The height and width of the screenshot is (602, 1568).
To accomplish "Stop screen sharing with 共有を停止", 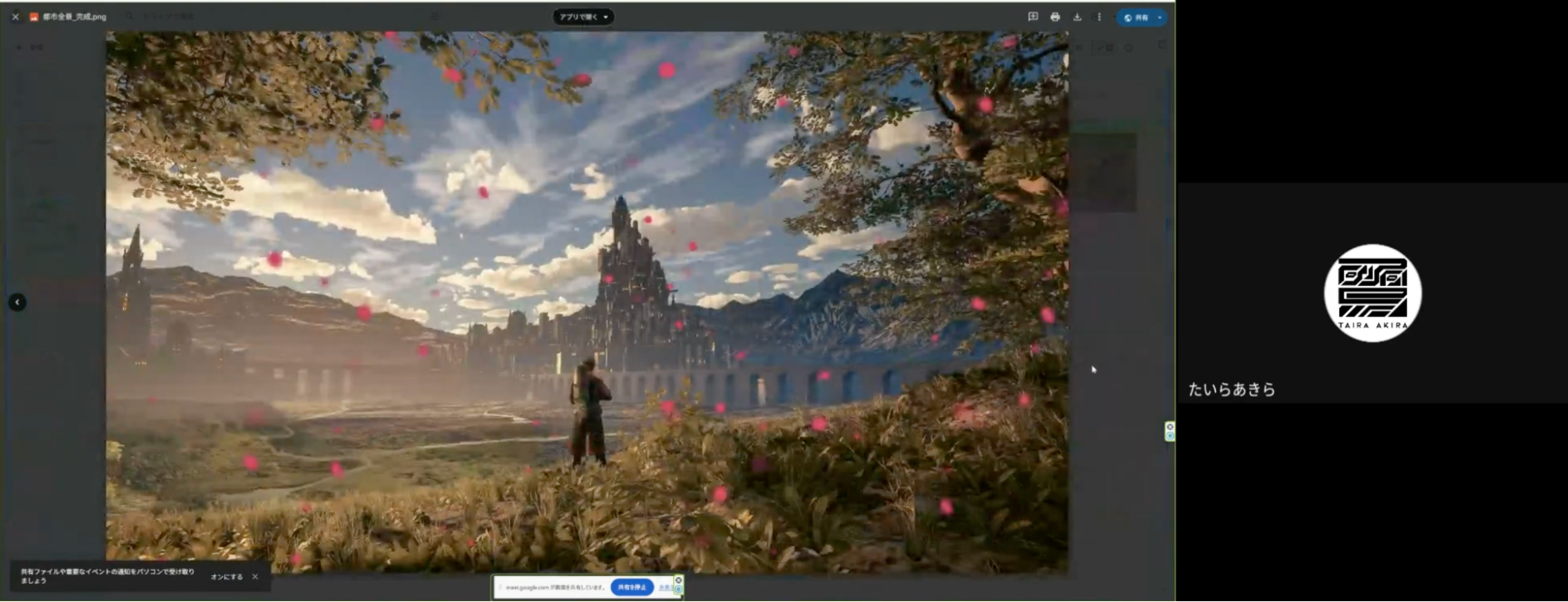I will pos(632,587).
